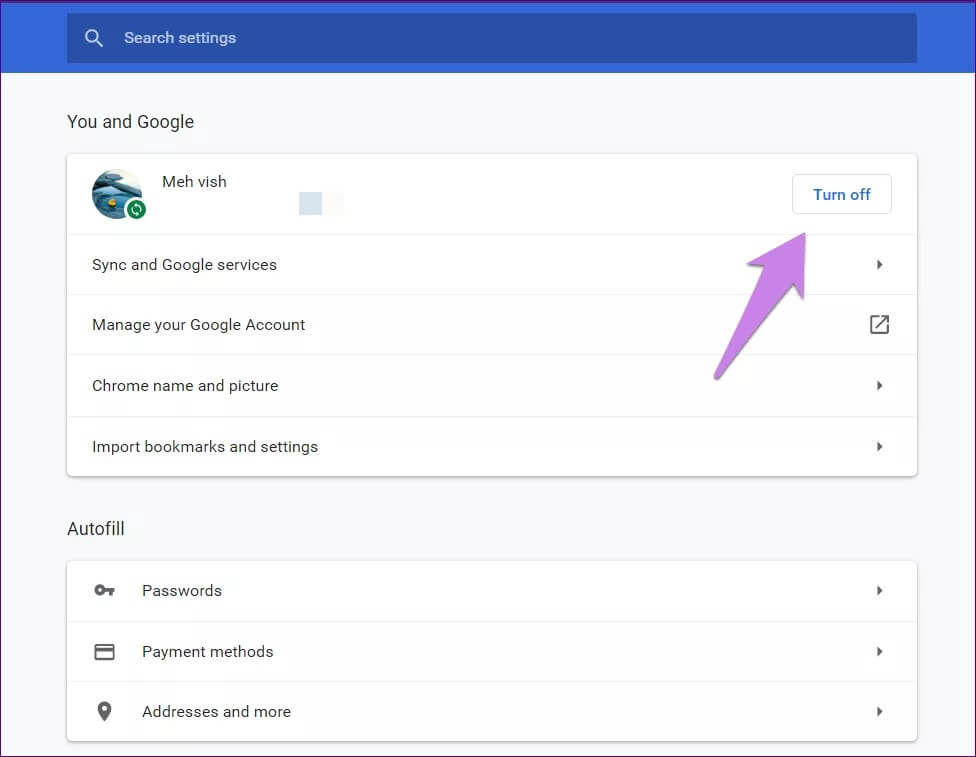Screen dimensions: 976x757
Task: Expand the Payment methods arrow
Action: [879, 652]
